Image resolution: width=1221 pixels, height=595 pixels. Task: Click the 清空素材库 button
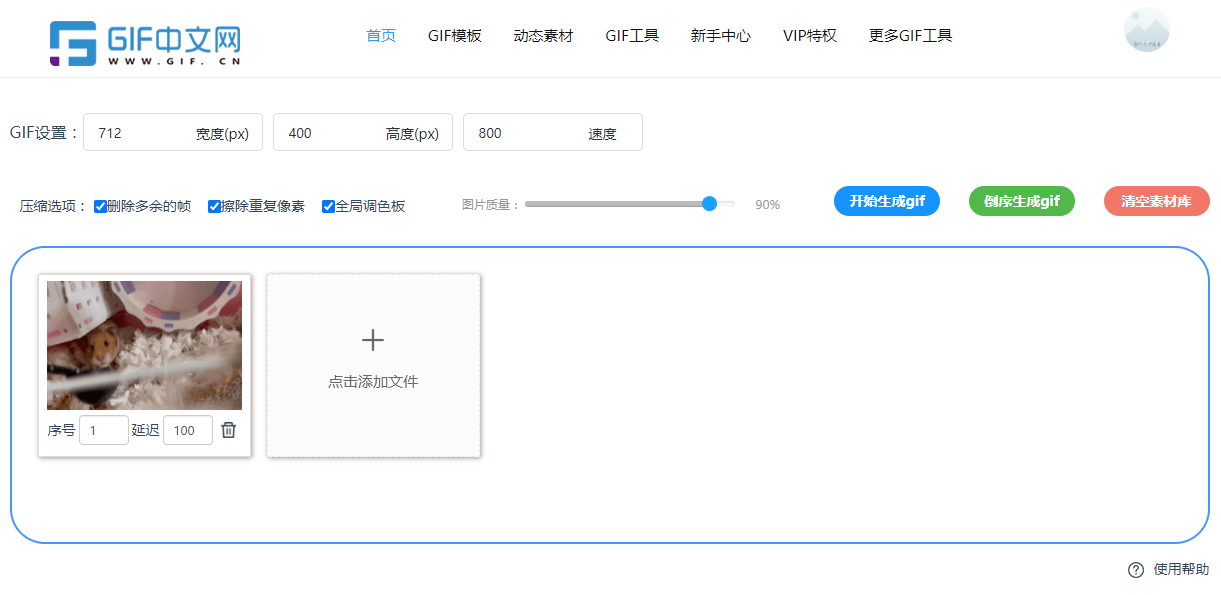(x=1157, y=201)
